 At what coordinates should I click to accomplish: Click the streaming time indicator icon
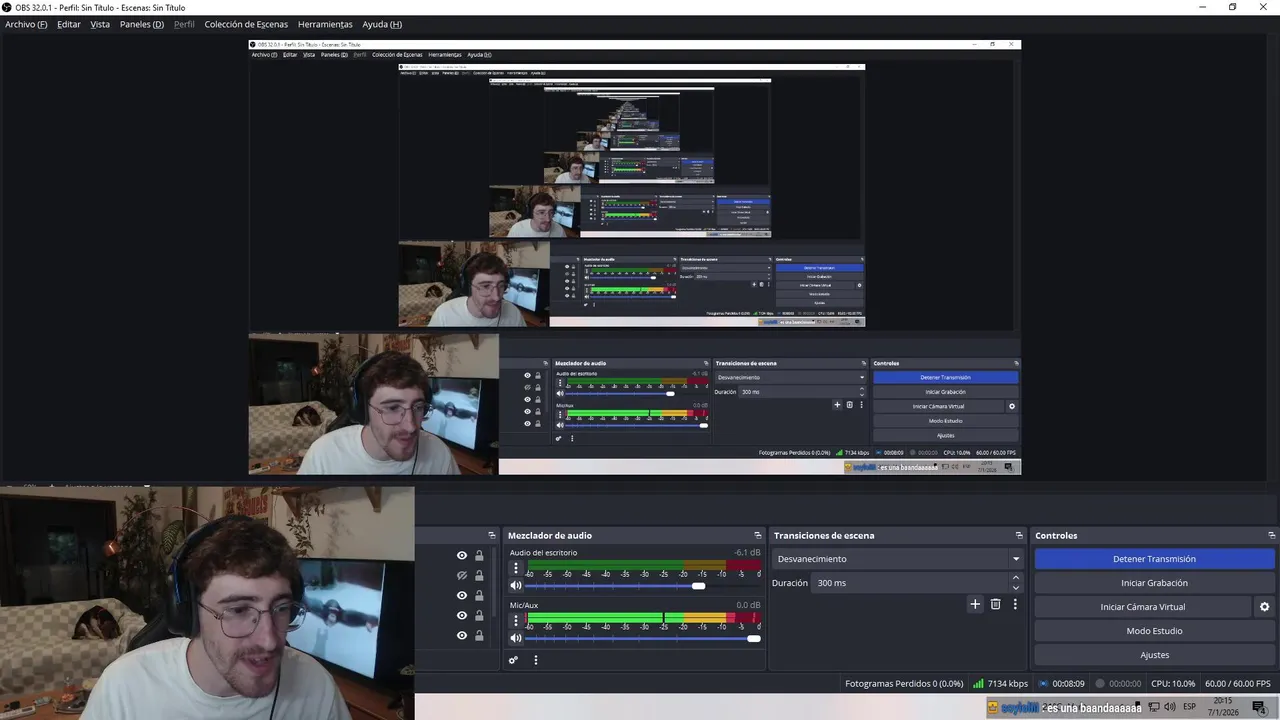point(1043,684)
